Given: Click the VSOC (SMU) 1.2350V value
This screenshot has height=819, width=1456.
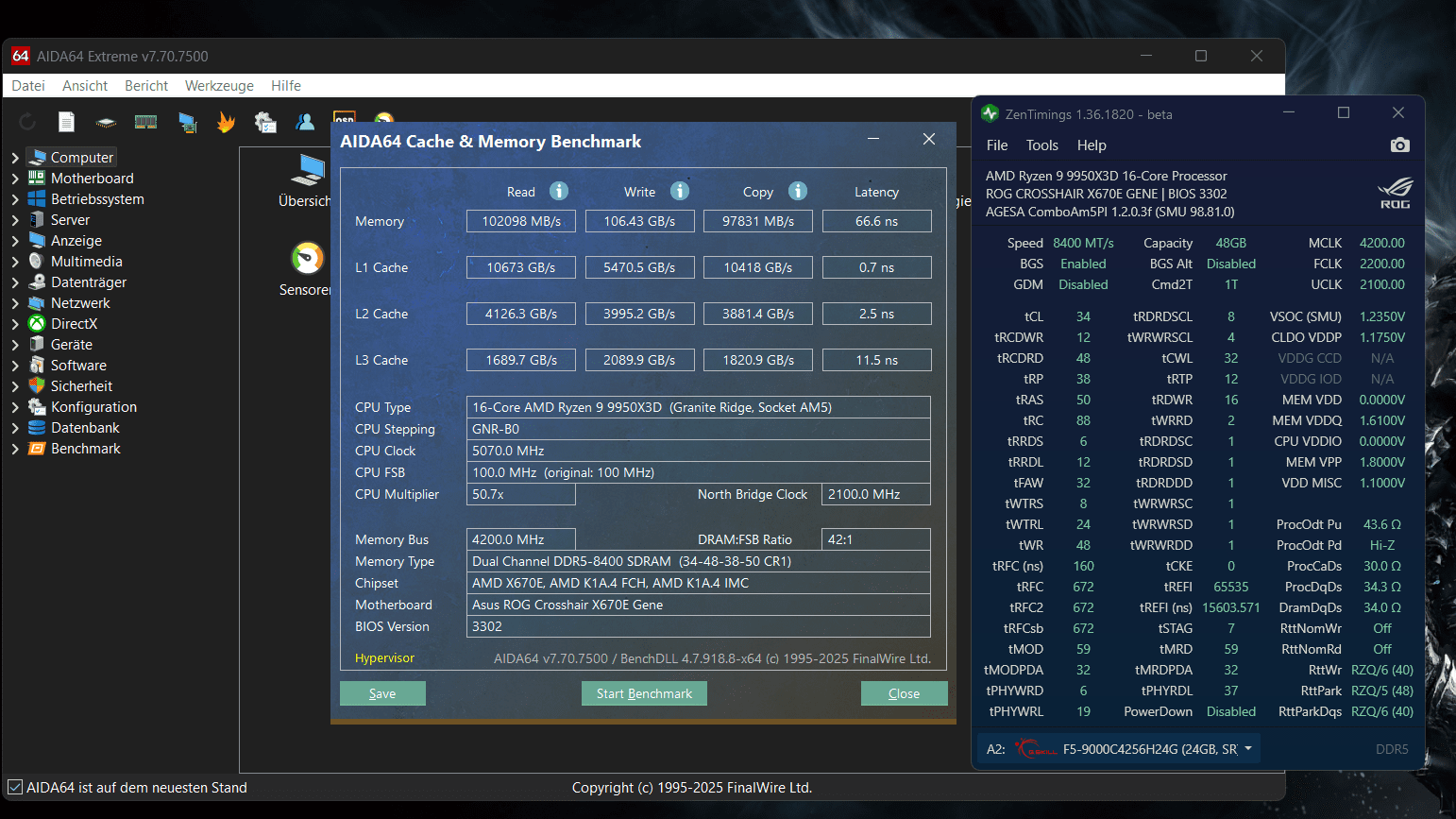Looking at the screenshot, I should coord(1381,316).
